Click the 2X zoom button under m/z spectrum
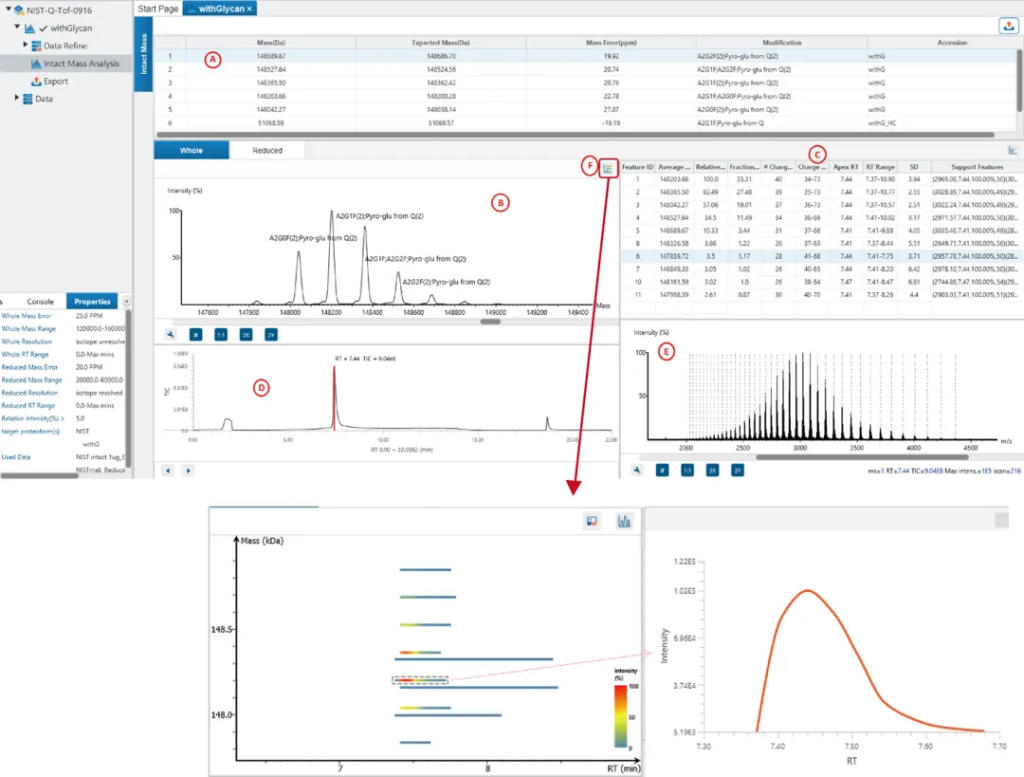1024x777 pixels. coord(712,468)
